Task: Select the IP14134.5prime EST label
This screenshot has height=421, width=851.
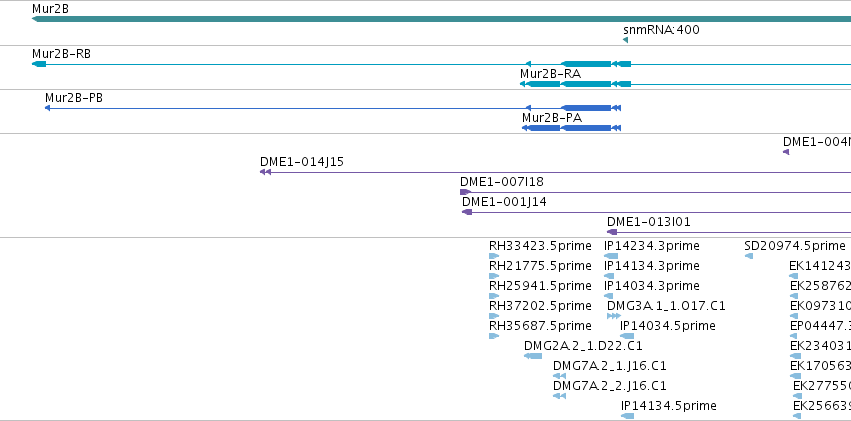Action: click(x=669, y=406)
